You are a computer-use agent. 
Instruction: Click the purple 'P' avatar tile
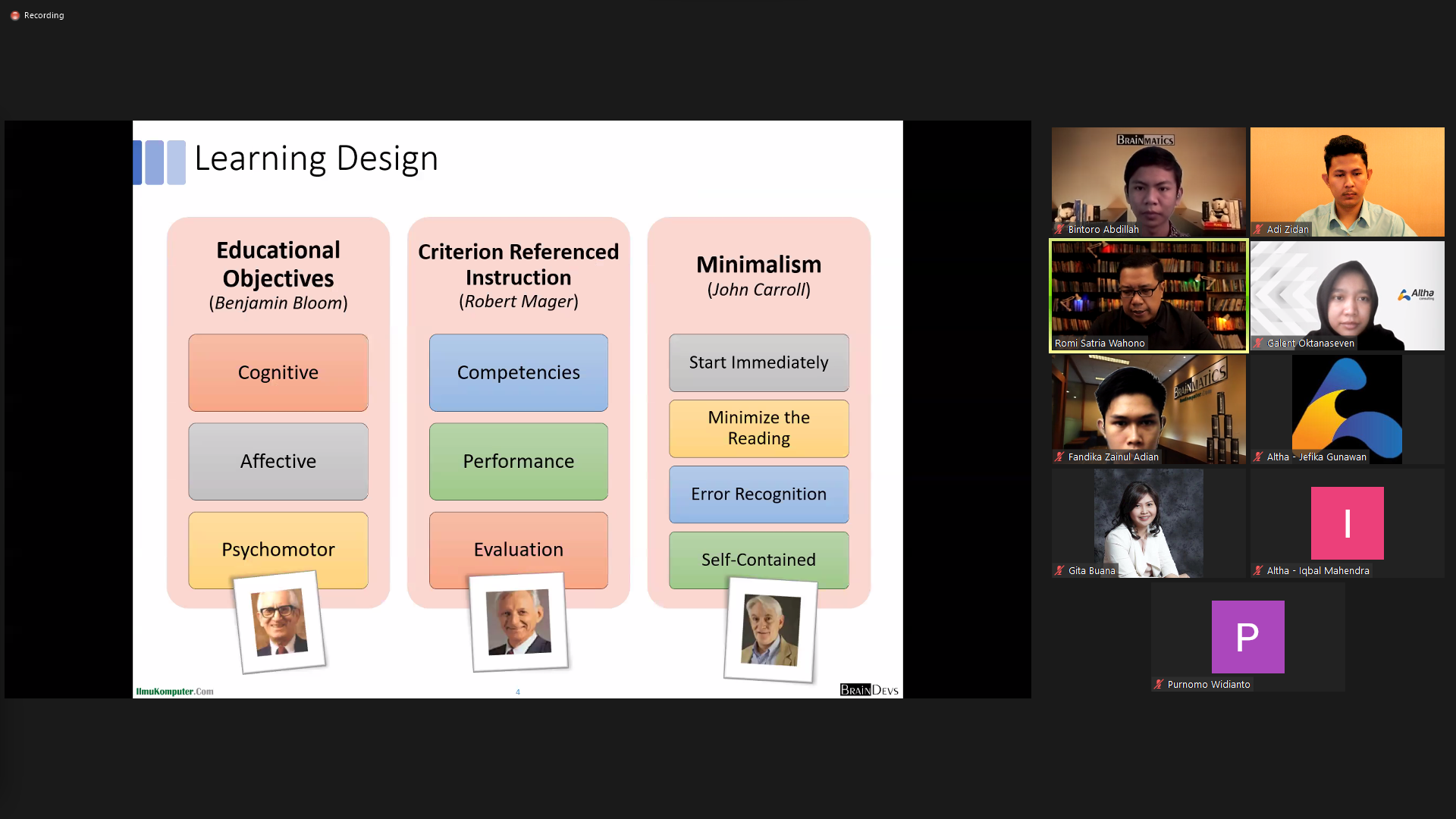(x=1247, y=636)
